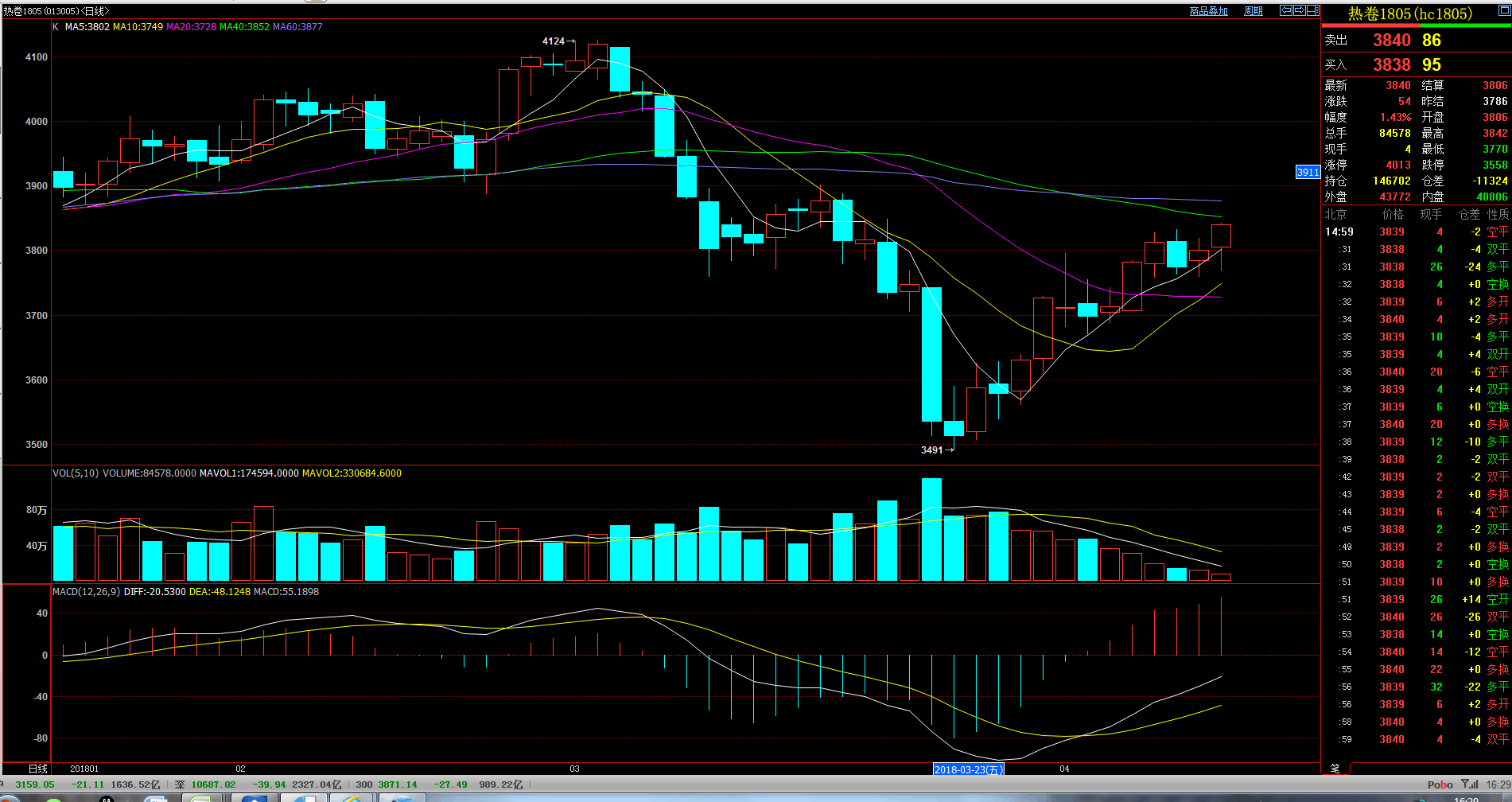Select the 买入 bid price 3838
This screenshot has width=1512, height=802.
pos(1391,64)
